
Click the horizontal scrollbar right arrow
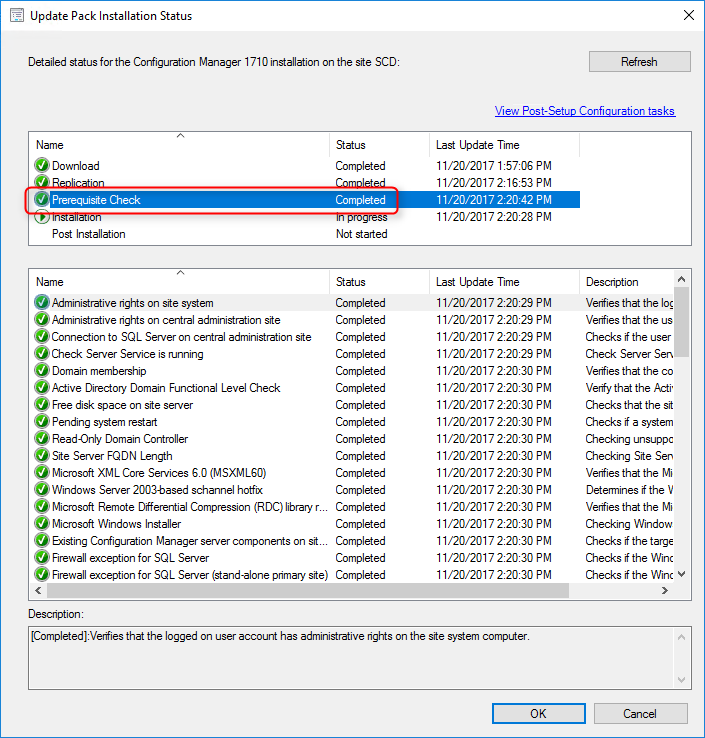point(665,590)
